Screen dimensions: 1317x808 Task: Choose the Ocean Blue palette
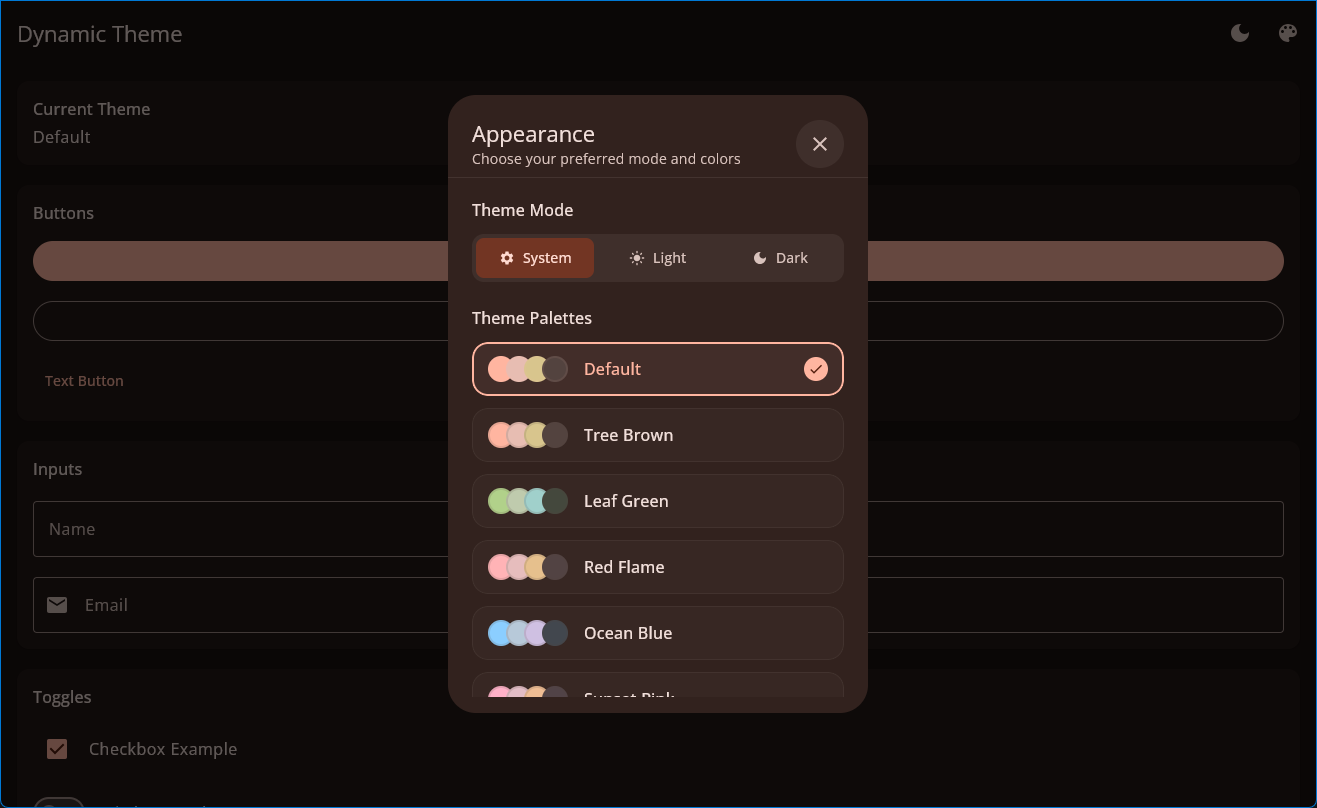(x=658, y=633)
